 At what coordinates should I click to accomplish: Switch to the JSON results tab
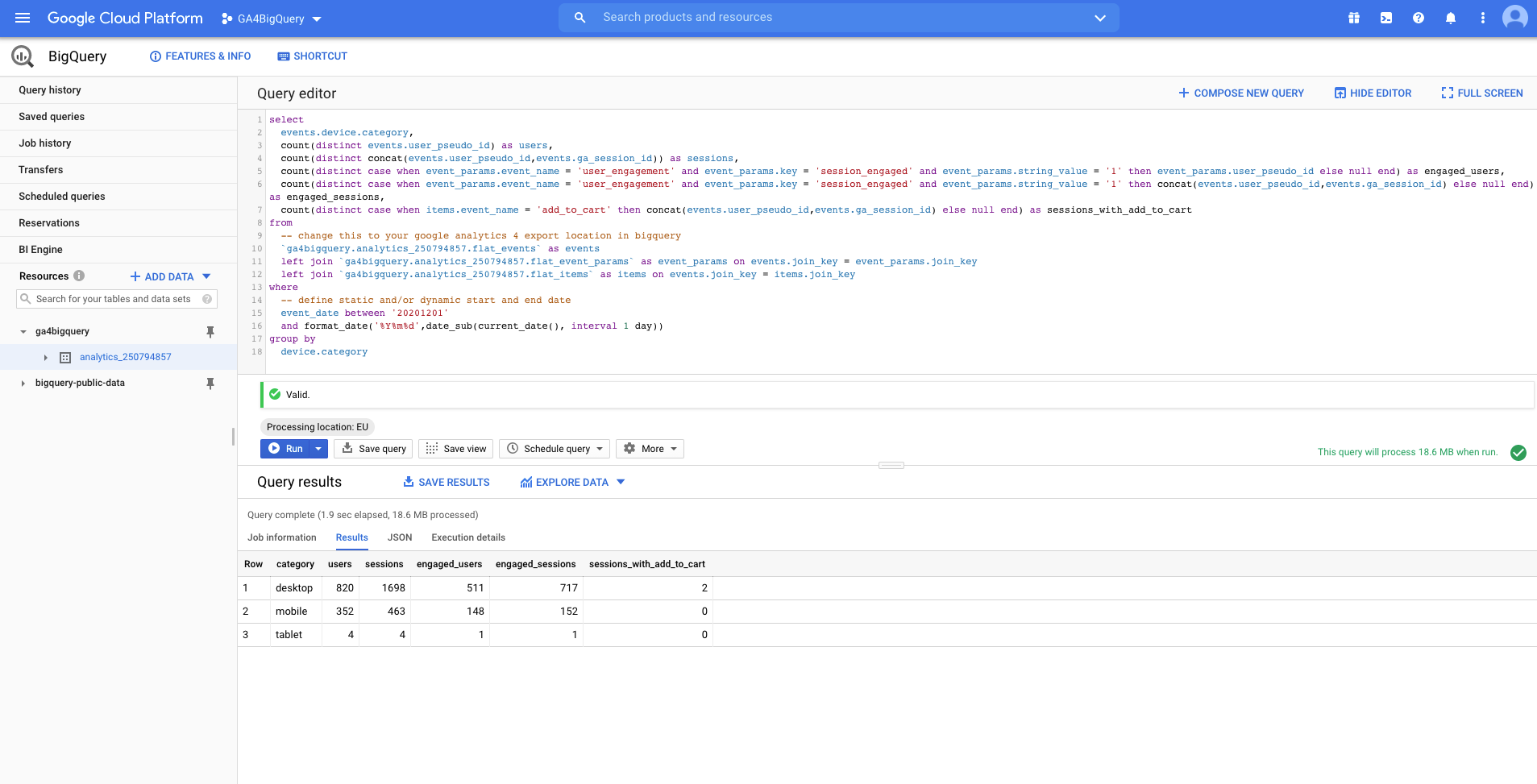[x=399, y=537]
